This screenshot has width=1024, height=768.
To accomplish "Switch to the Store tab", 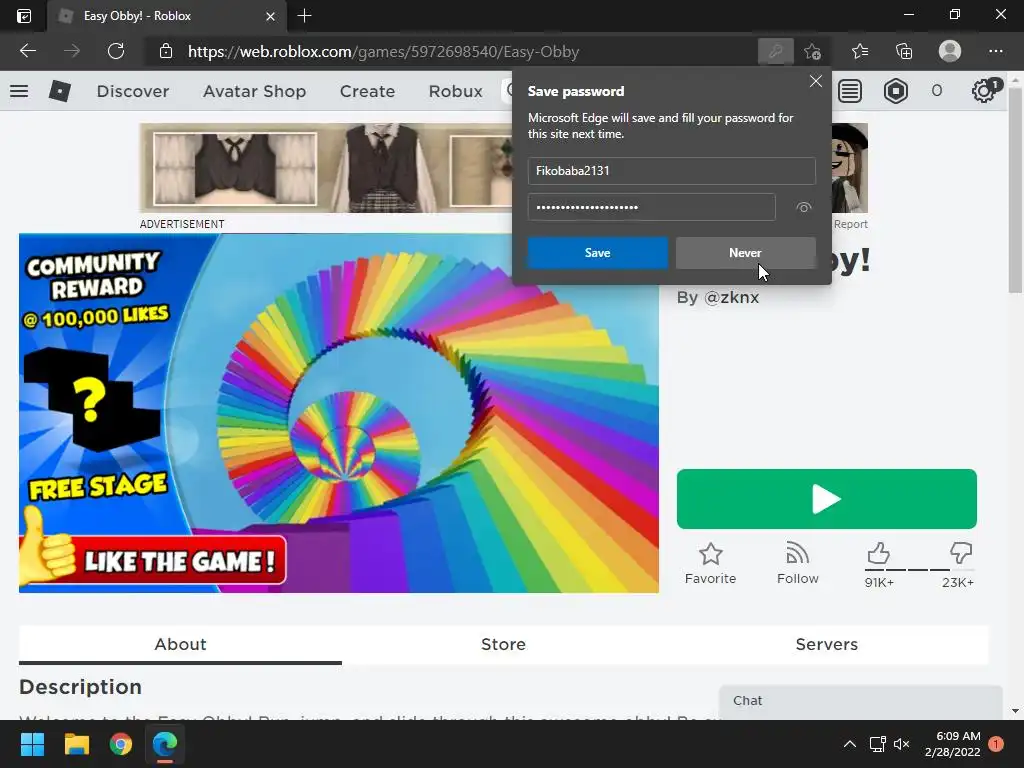I will tap(503, 645).
